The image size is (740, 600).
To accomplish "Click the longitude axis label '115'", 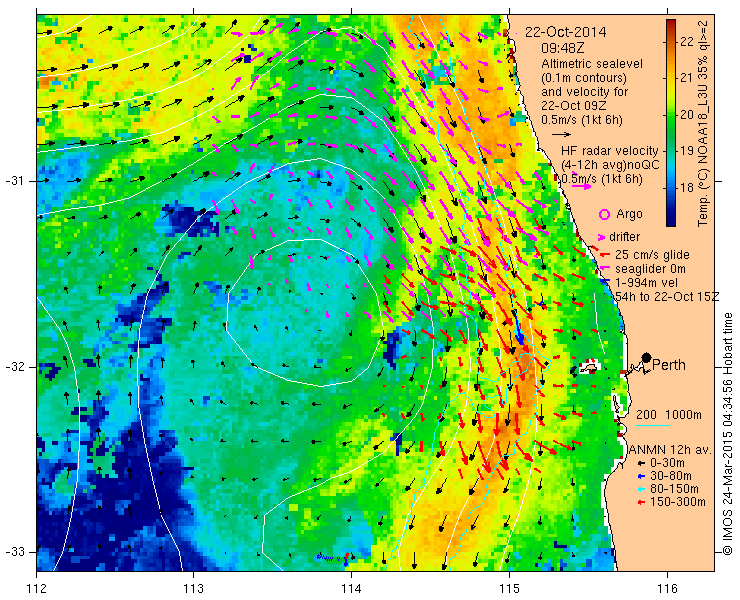I will coord(509,589).
